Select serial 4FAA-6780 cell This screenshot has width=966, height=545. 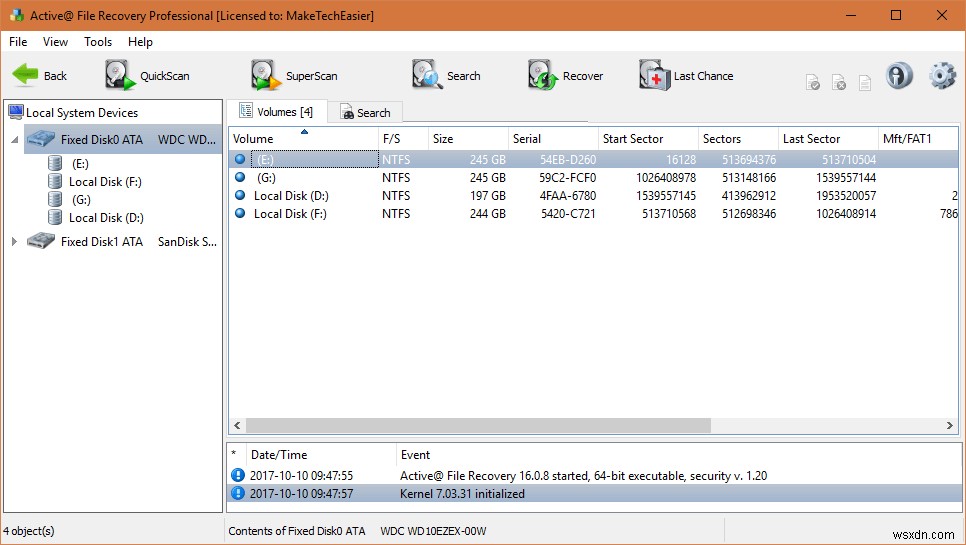click(567, 195)
